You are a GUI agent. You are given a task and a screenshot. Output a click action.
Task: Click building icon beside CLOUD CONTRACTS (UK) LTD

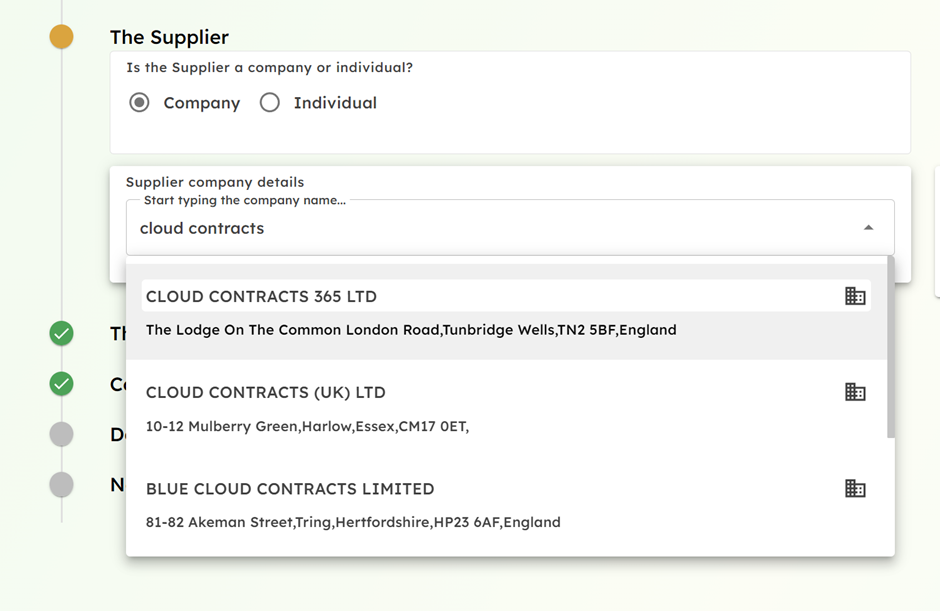click(x=855, y=392)
